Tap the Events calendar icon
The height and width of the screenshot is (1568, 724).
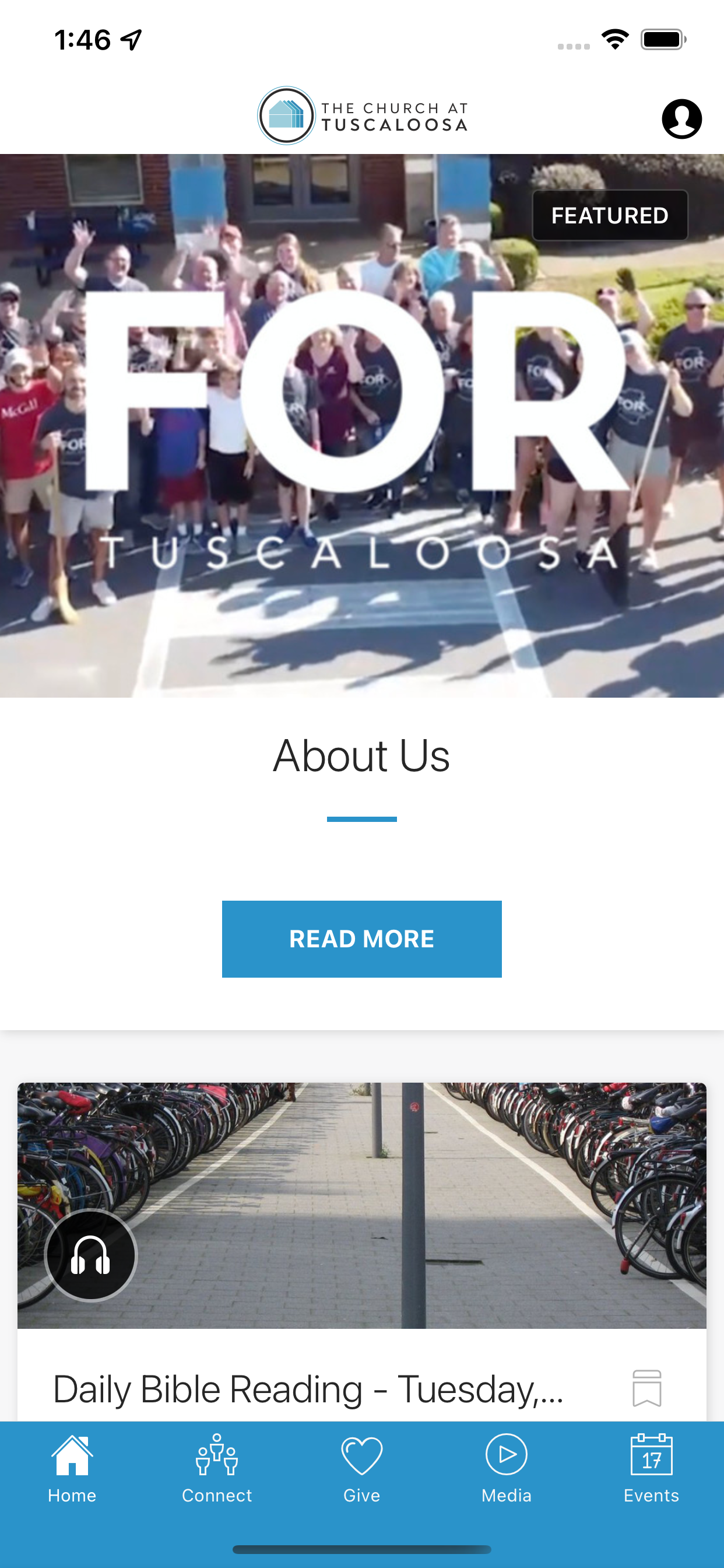tap(652, 1454)
